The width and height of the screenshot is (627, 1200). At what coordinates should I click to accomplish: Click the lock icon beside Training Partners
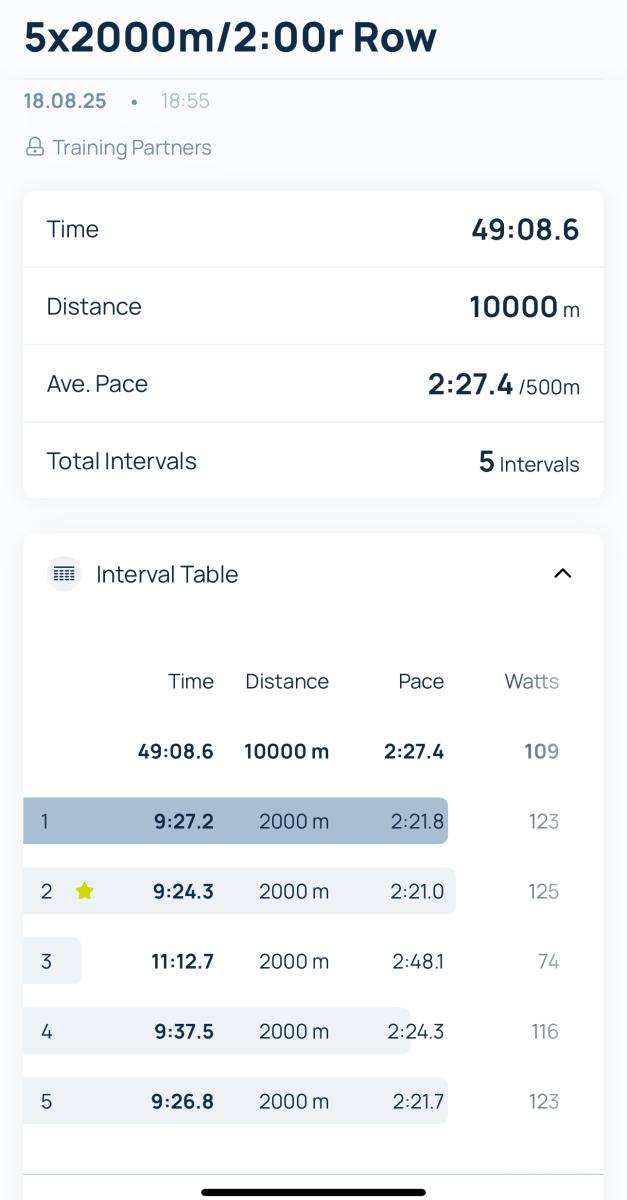click(35, 148)
